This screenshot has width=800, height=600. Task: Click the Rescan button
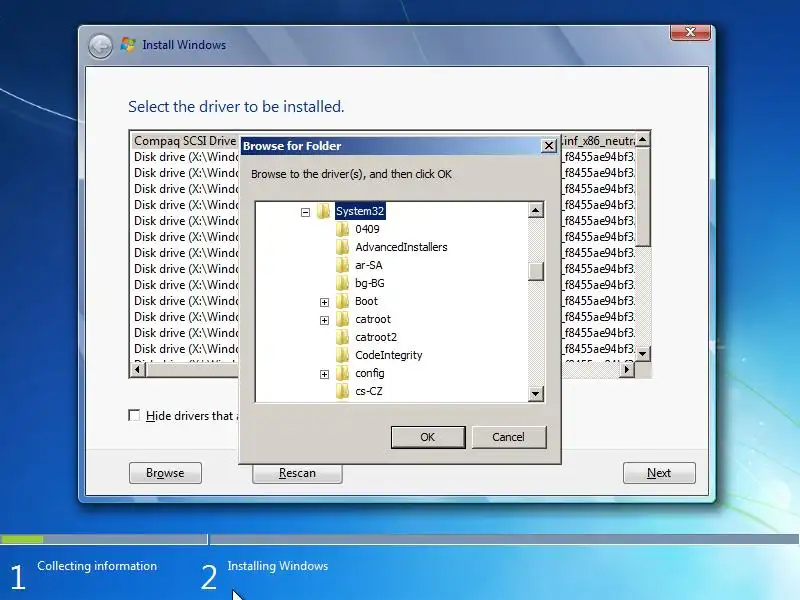[297, 473]
